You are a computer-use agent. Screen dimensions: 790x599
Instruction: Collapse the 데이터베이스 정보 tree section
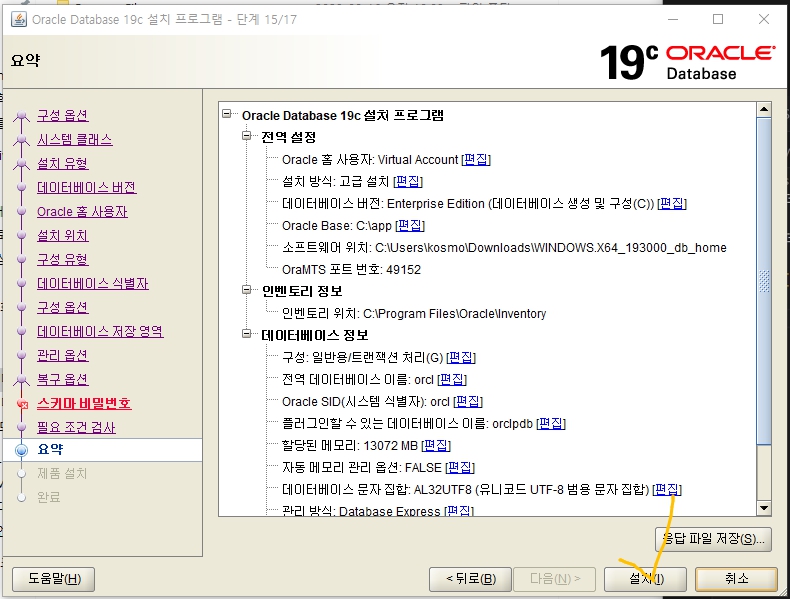click(x=246, y=334)
